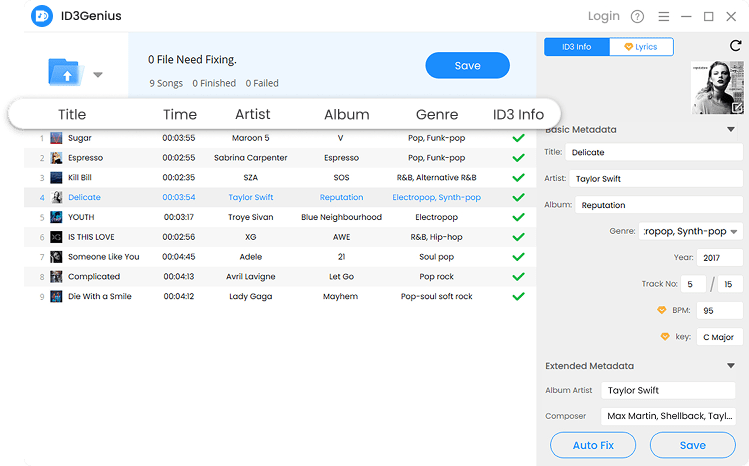Edit the Album field containing Reputation
Image resolution: width=749 pixels, height=466 pixels.
click(x=659, y=205)
